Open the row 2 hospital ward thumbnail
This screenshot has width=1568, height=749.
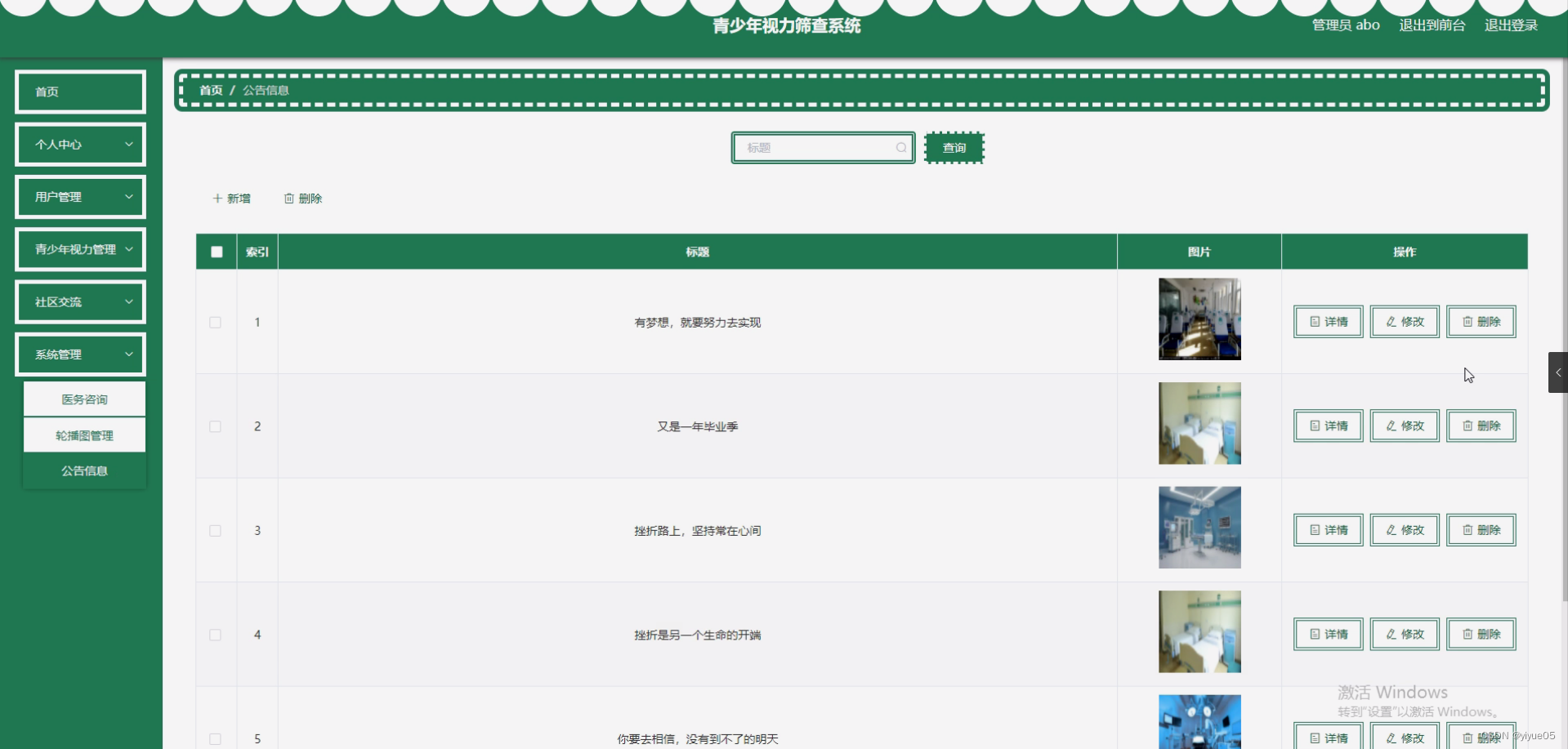[1199, 423]
